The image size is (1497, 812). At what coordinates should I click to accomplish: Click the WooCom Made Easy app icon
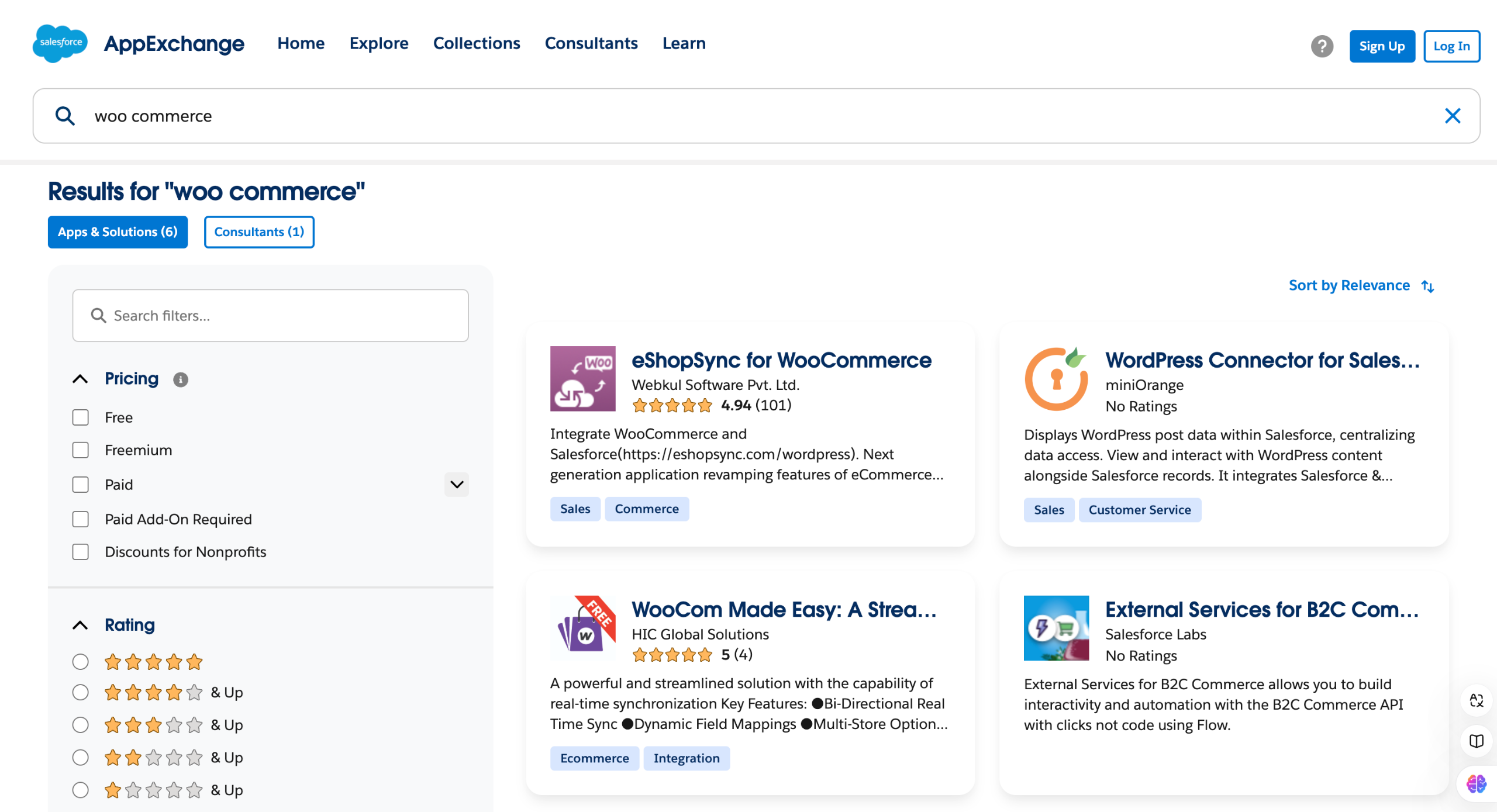pyautogui.click(x=582, y=628)
